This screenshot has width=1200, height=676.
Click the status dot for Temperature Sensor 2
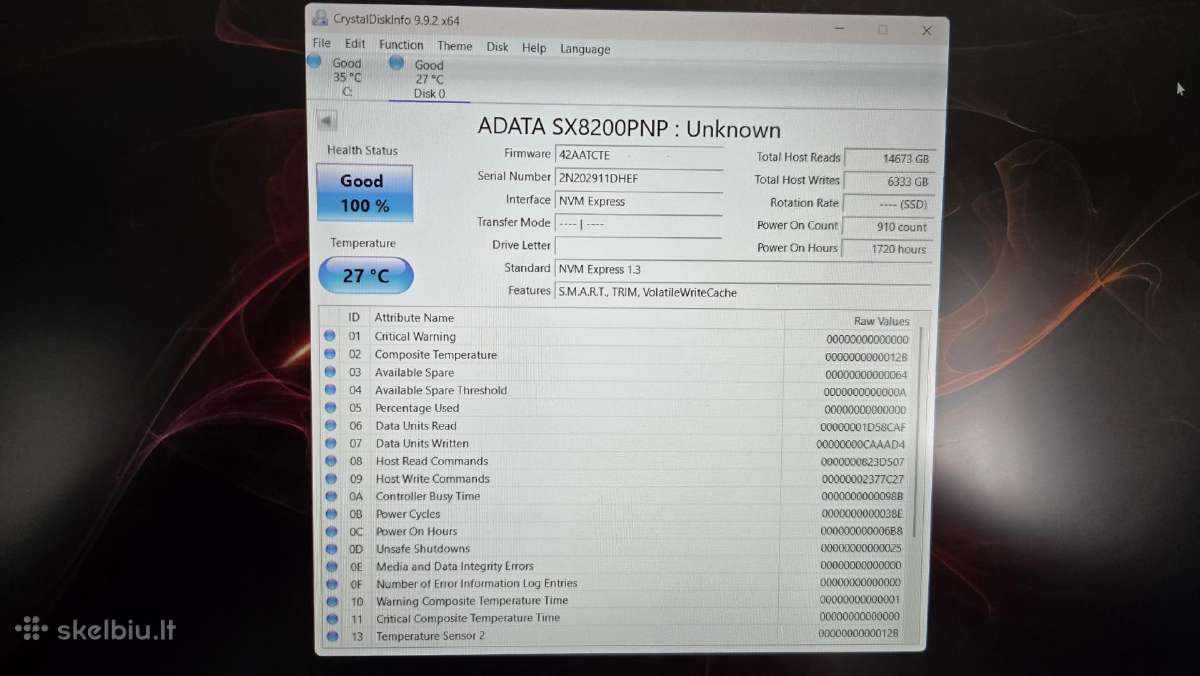click(330, 636)
